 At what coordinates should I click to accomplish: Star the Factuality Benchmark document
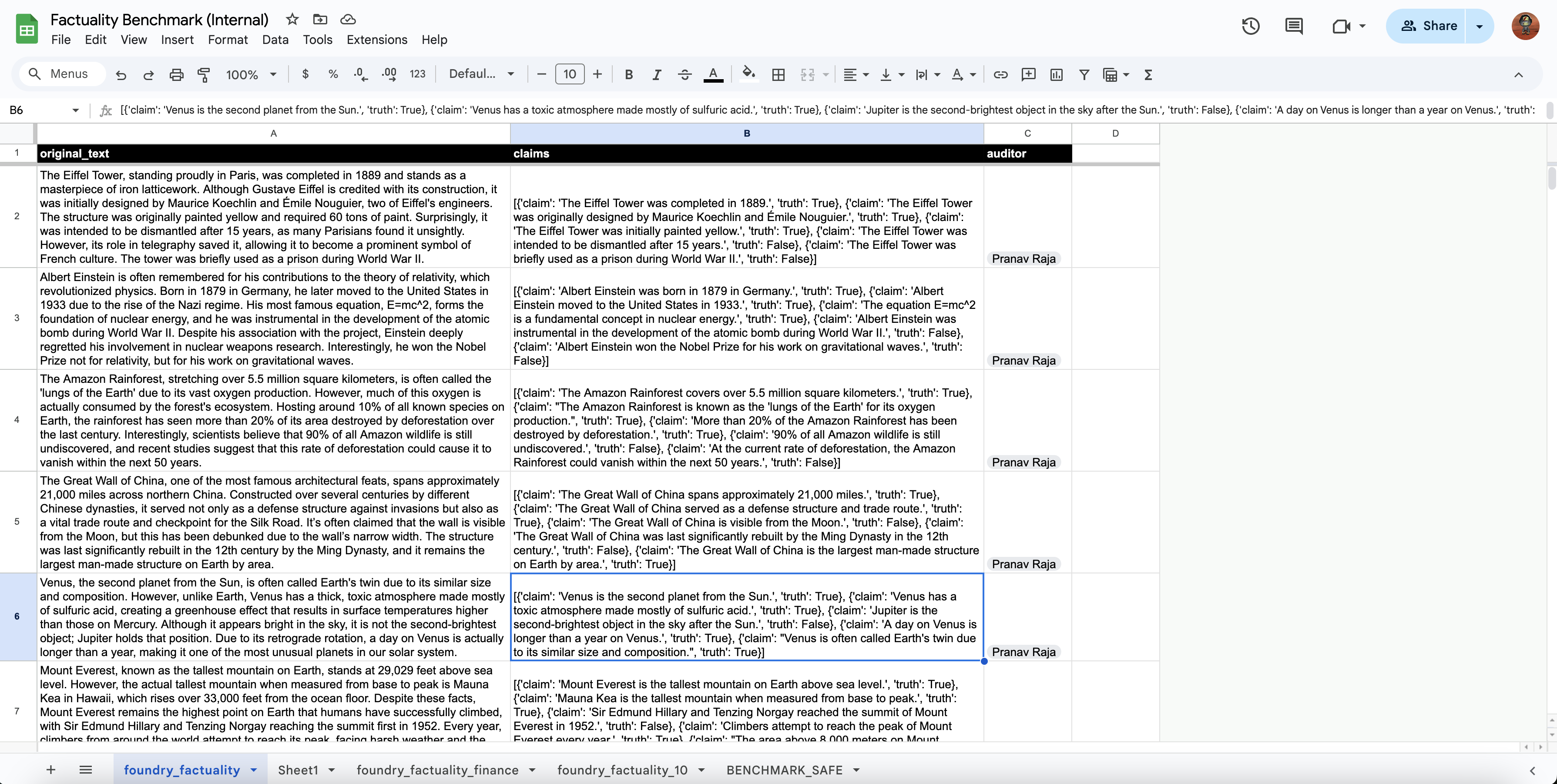tap(292, 19)
